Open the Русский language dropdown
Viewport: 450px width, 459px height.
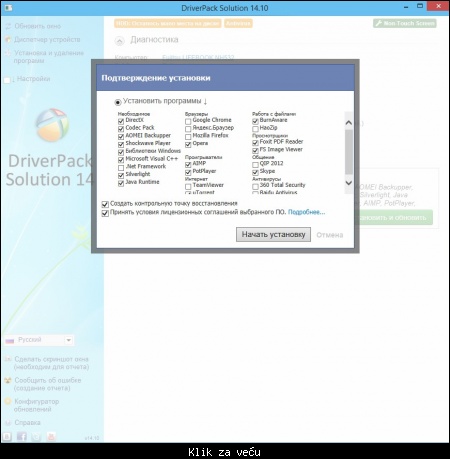tap(39, 340)
